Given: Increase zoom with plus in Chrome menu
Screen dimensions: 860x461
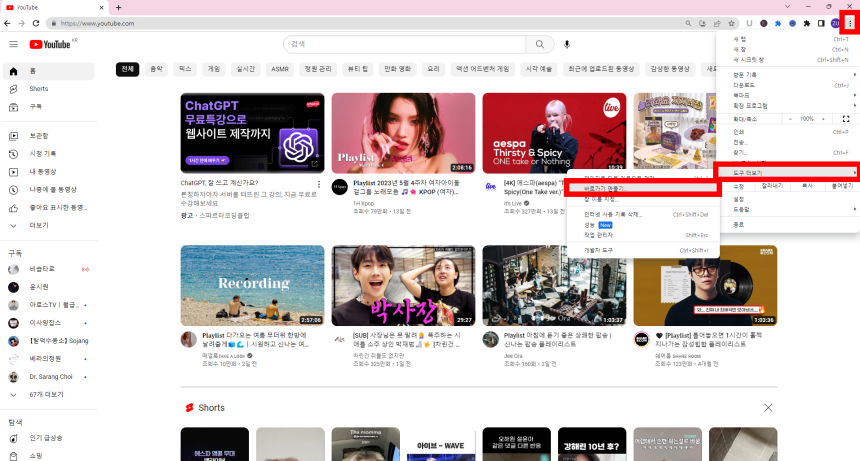Looking at the screenshot, I should coord(823,119).
